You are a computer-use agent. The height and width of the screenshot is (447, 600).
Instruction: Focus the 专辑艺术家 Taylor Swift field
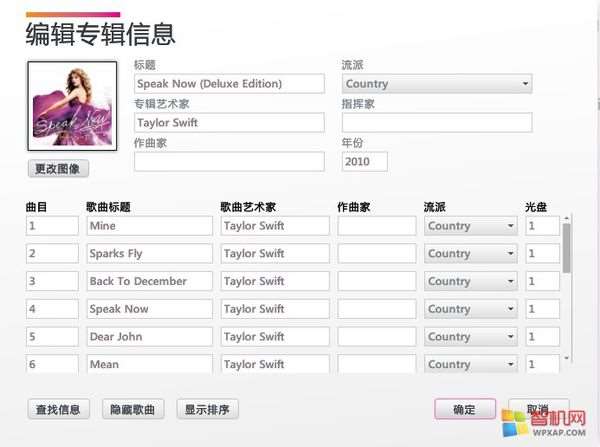[x=230, y=122]
